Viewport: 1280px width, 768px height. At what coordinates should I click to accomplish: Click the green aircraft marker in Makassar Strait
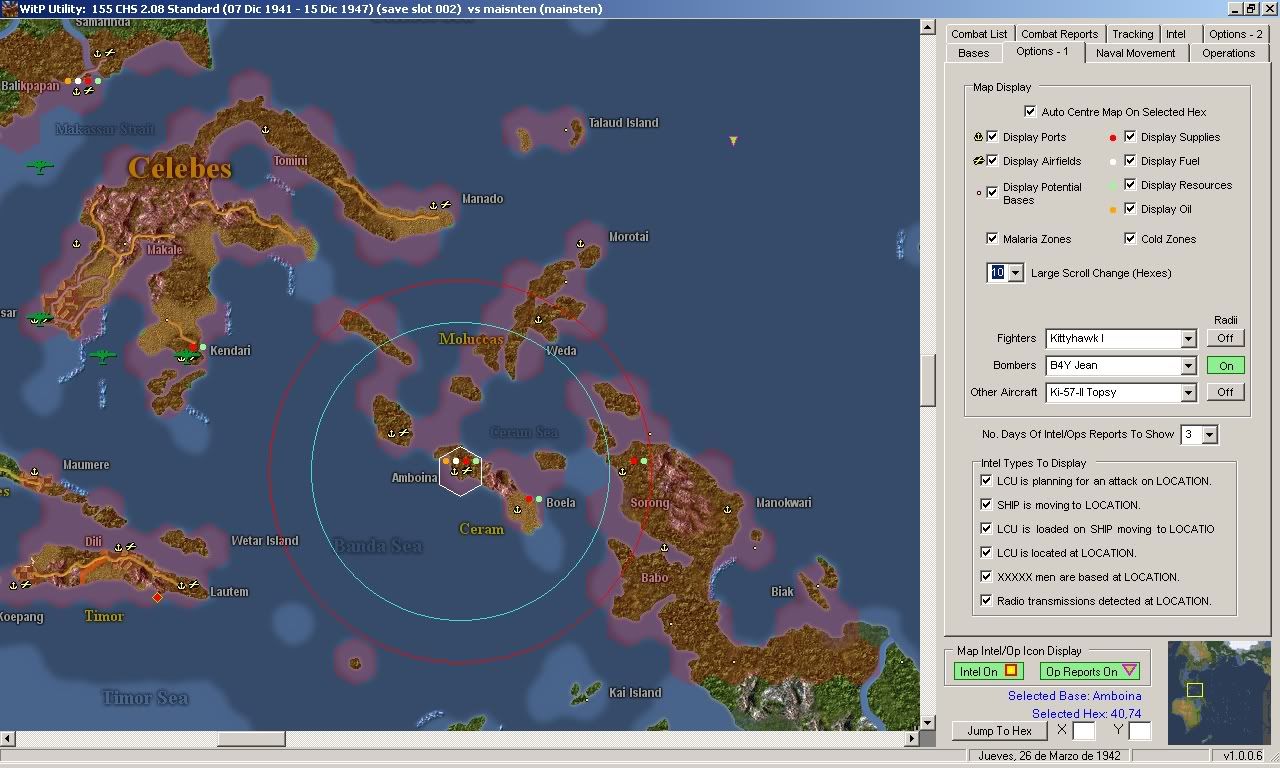(40, 166)
